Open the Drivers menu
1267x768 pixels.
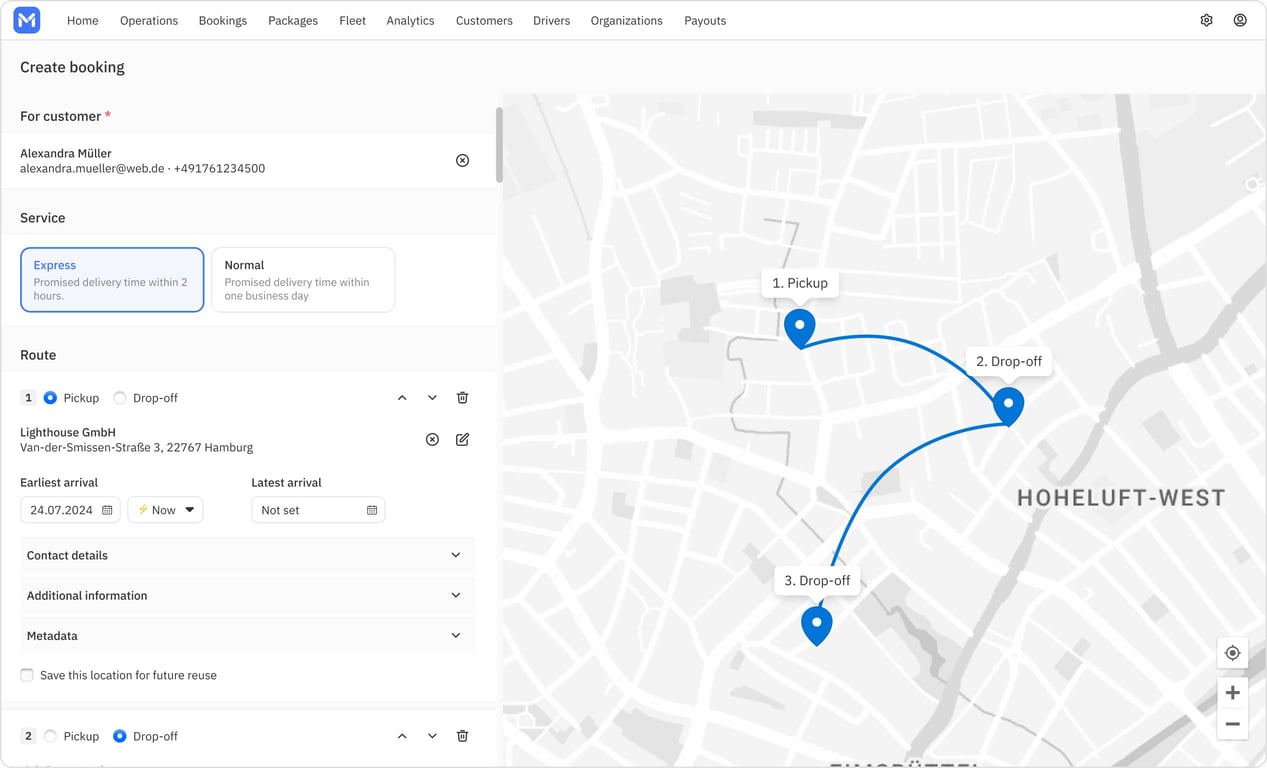[x=552, y=20]
